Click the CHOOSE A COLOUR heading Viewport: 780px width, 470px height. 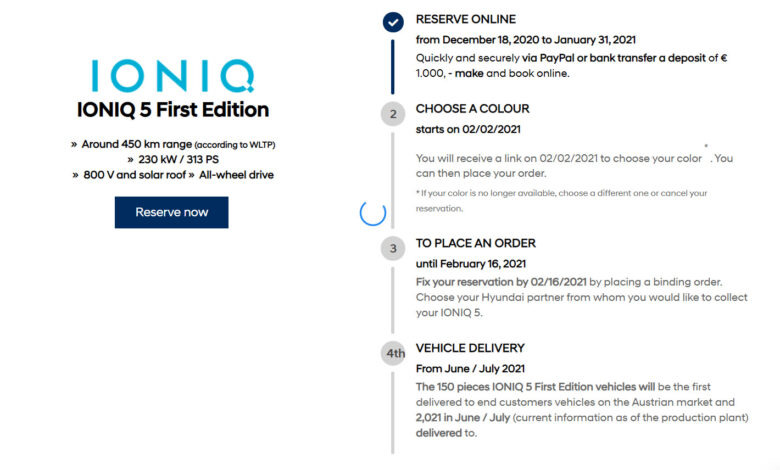tap(473, 108)
